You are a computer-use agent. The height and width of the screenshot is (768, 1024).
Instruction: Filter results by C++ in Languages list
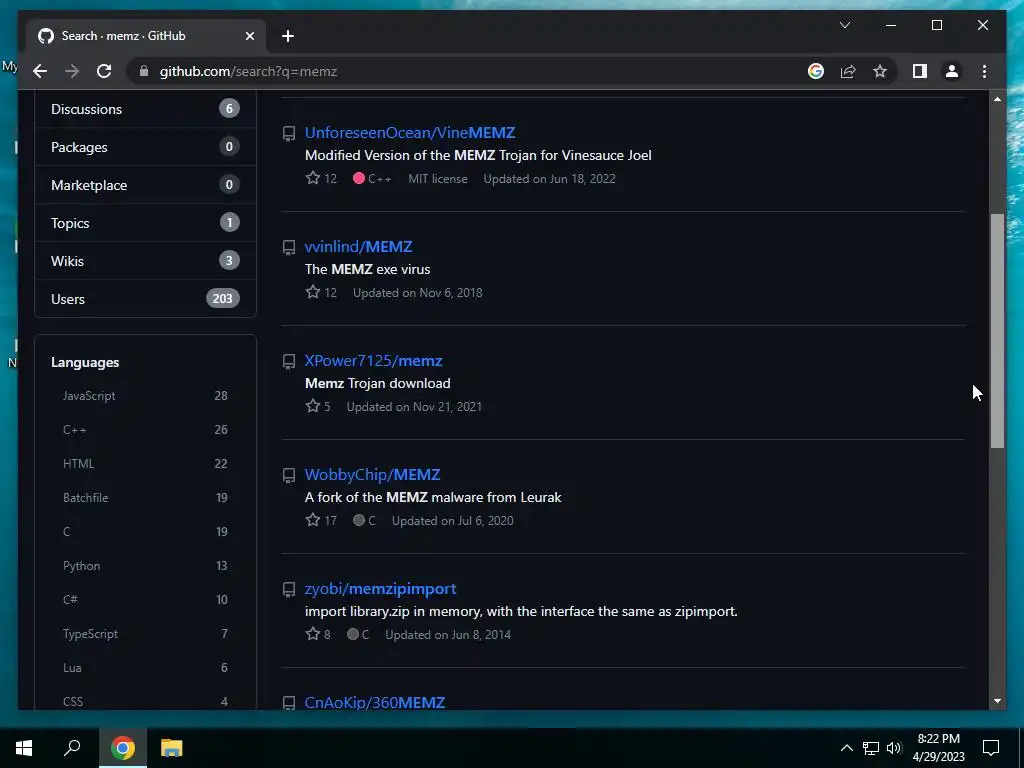click(x=145, y=430)
